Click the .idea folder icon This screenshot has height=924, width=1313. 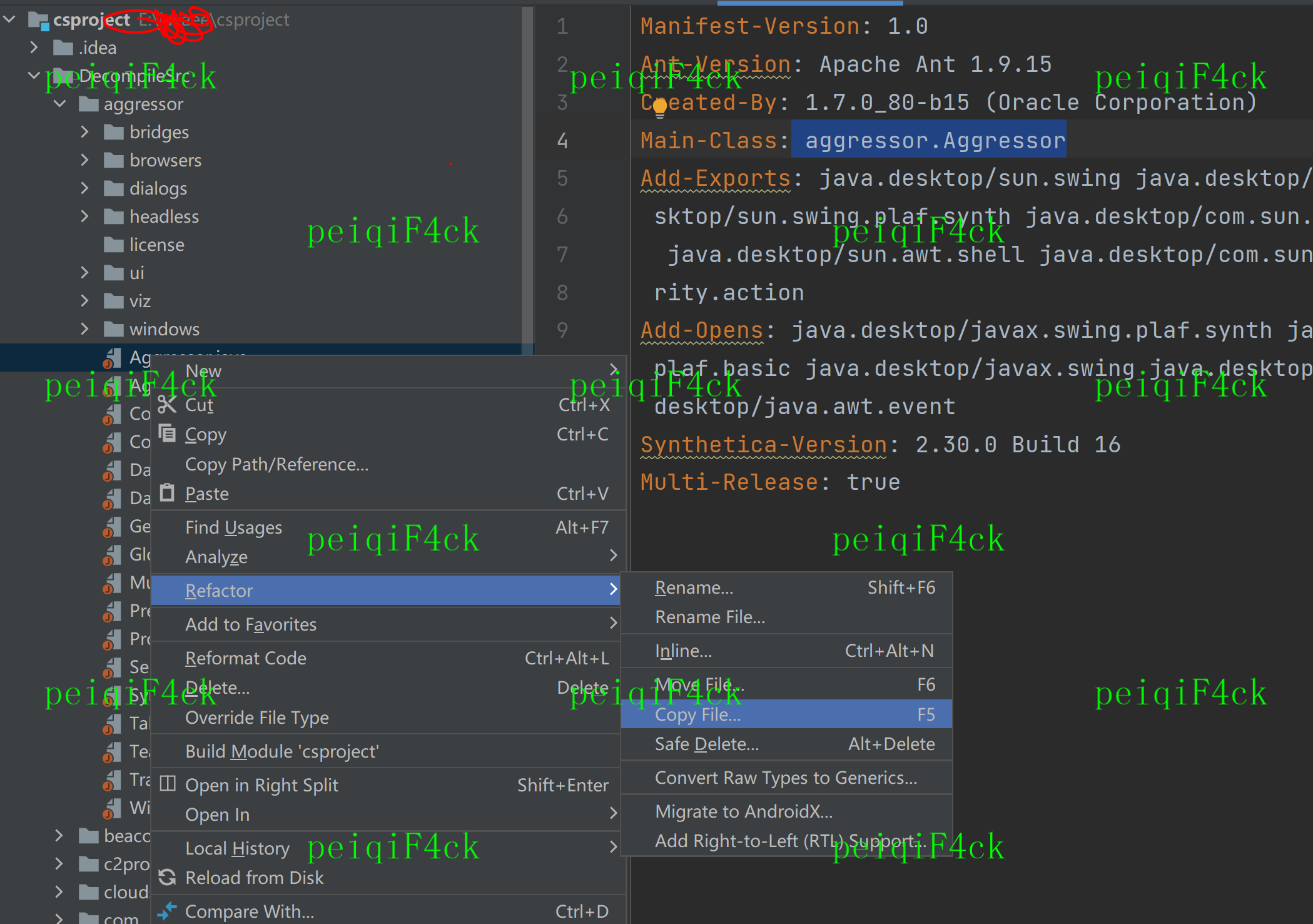63,48
